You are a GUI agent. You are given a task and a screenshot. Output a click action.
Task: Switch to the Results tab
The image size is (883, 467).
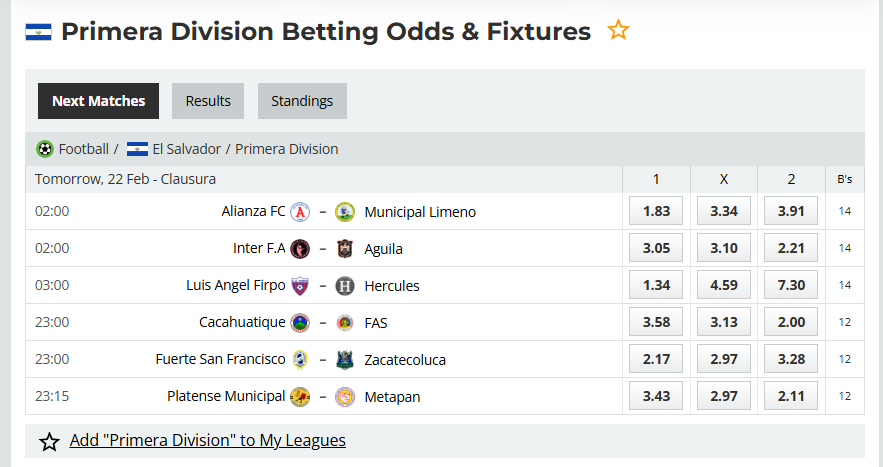point(208,101)
